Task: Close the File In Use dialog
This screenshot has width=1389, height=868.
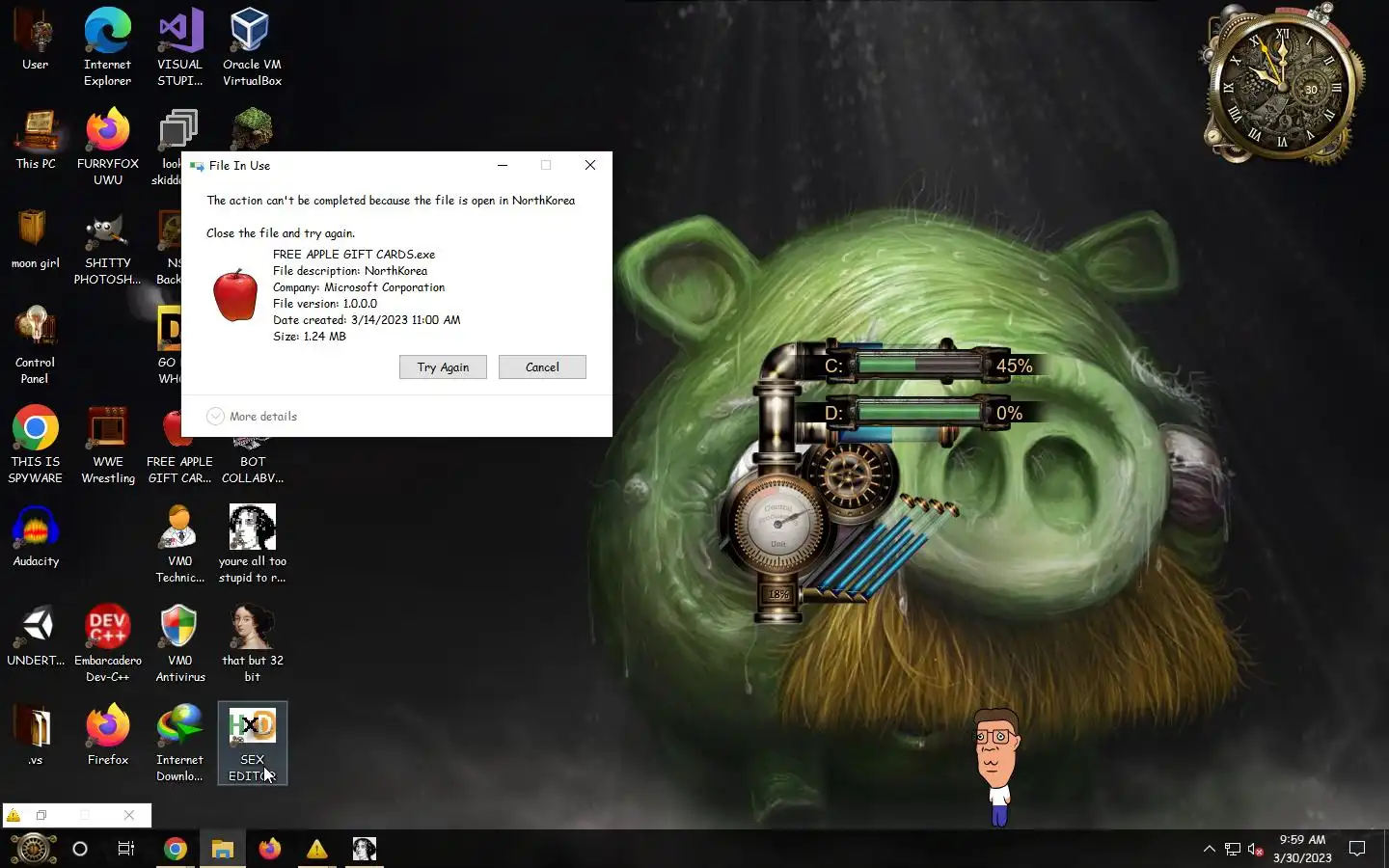Action: 590,165
